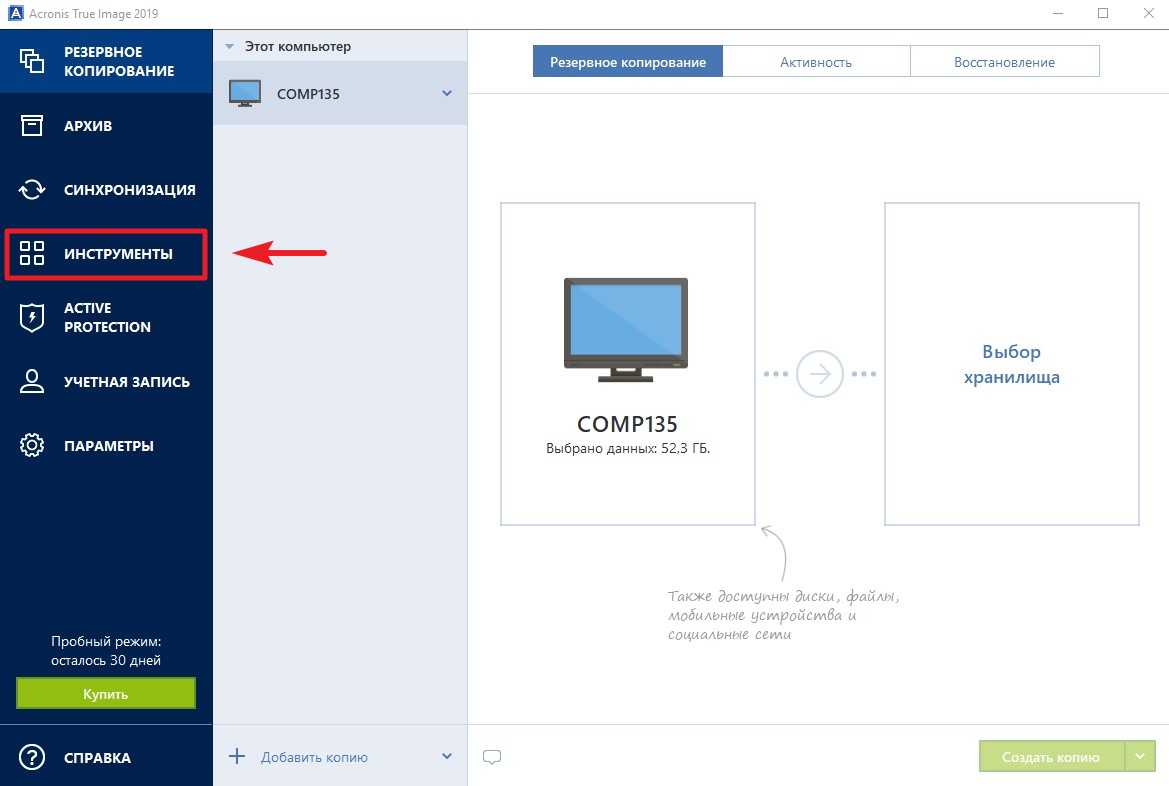Click the Active Protection shield icon
This screenshot has width=1169, height=786.
point(31,317)
